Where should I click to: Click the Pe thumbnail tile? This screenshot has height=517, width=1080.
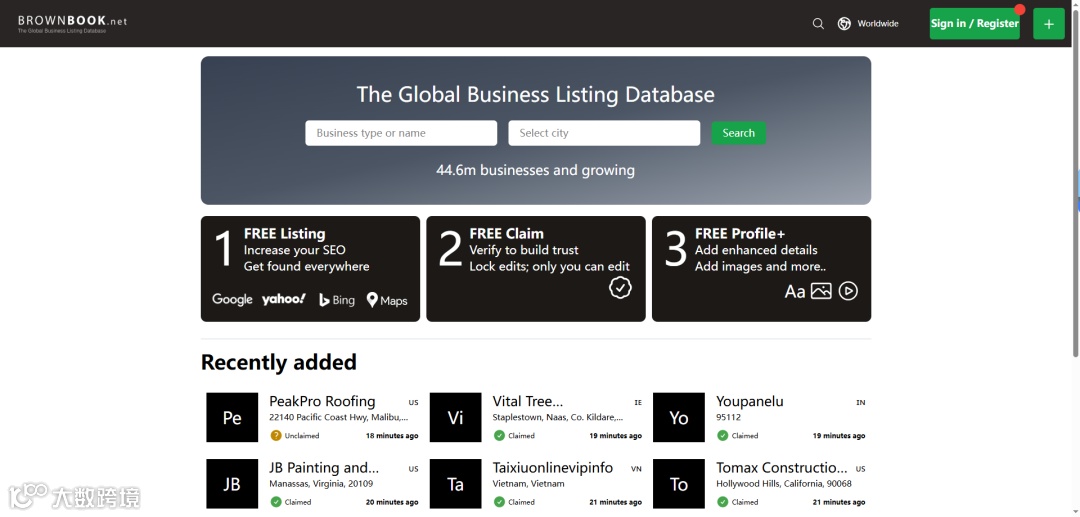(x=232, y=417)
